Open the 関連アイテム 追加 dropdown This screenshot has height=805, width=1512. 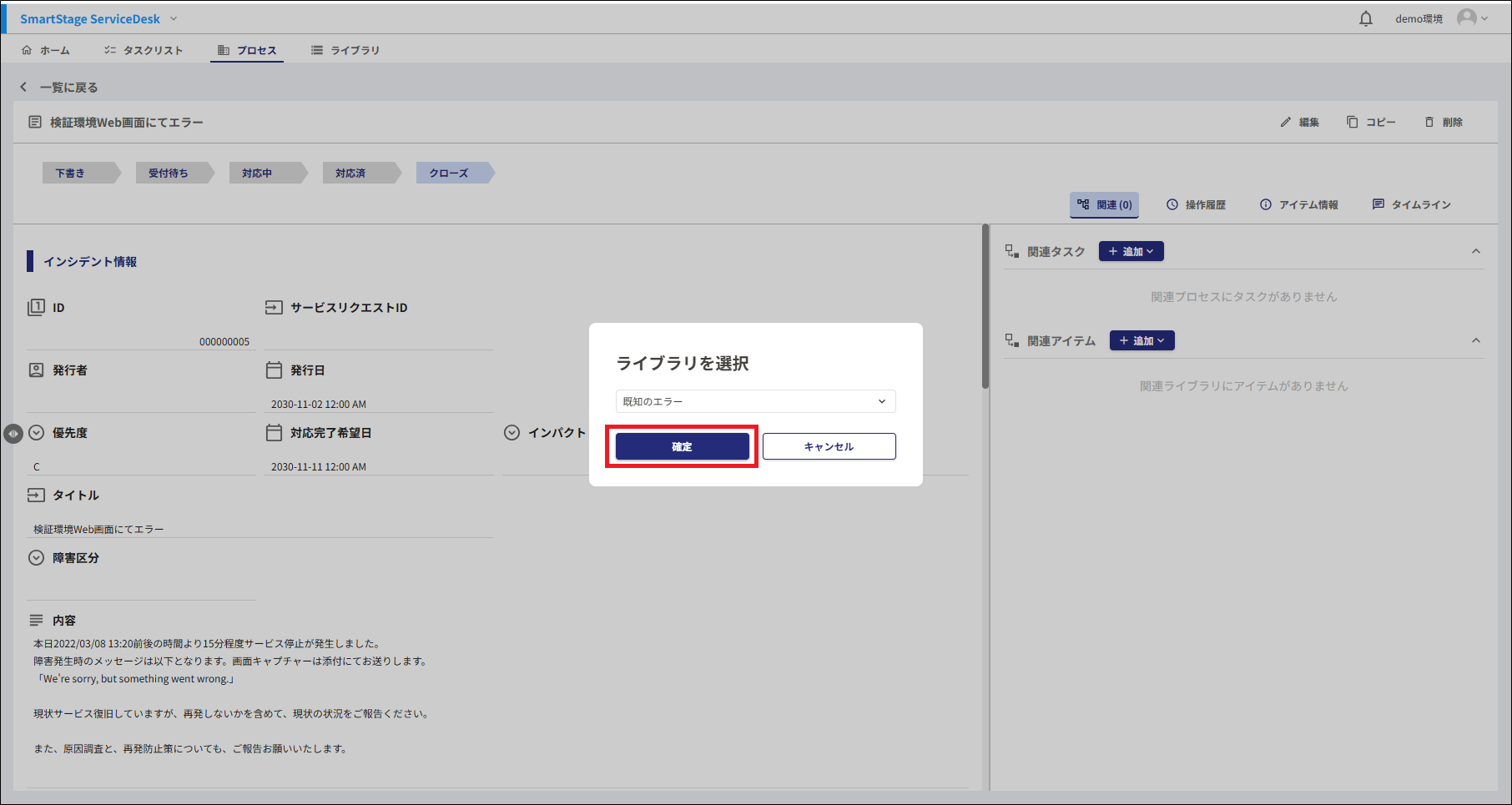pos(1142,340)
